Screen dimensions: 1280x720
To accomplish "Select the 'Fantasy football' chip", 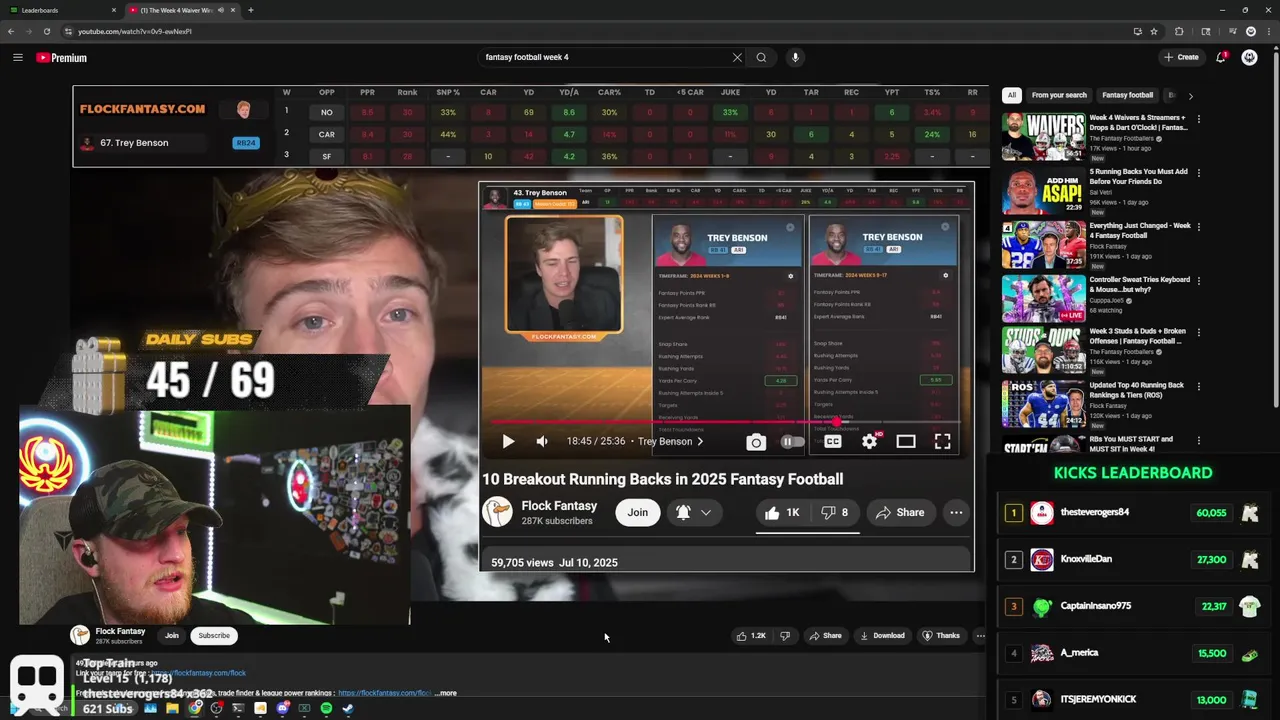I will pos(1128,95).
